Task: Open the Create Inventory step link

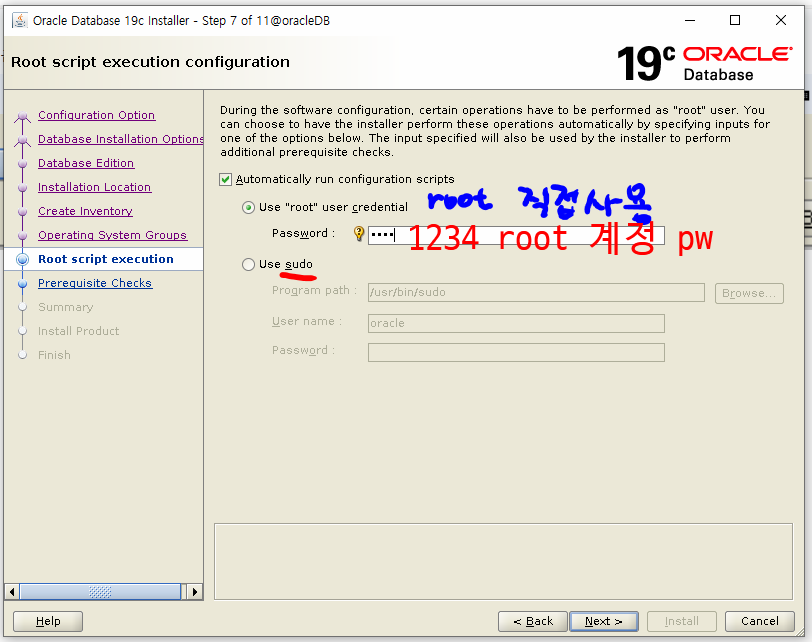Action: (x=85, y=211)
